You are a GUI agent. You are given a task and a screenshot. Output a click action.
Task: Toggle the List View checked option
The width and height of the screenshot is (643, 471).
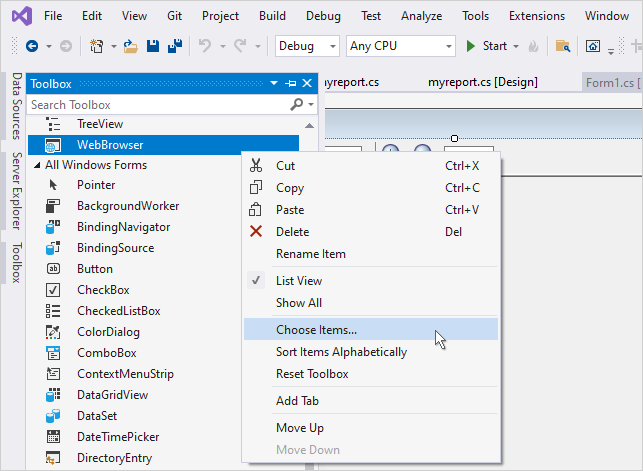click(x=298, y=281)
